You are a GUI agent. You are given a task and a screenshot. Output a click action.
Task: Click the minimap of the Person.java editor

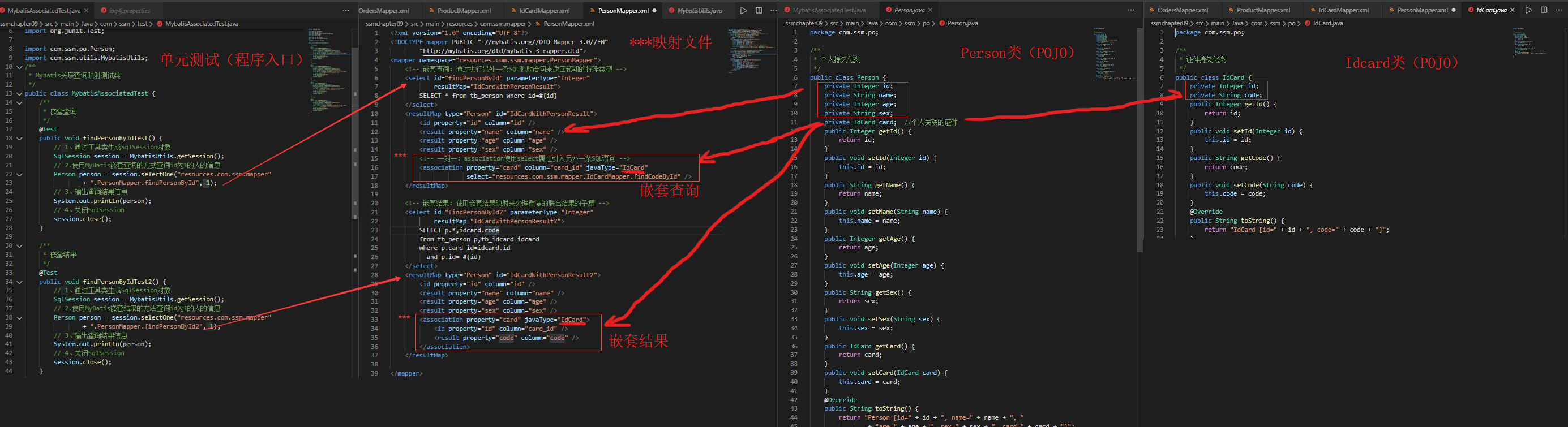point(1114,55)
